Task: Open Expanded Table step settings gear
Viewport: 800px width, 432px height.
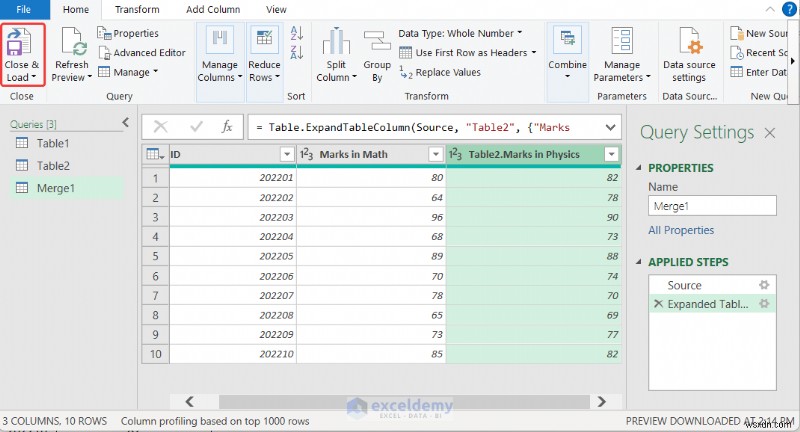Action: pyautogui.click(x=764, y=304)
